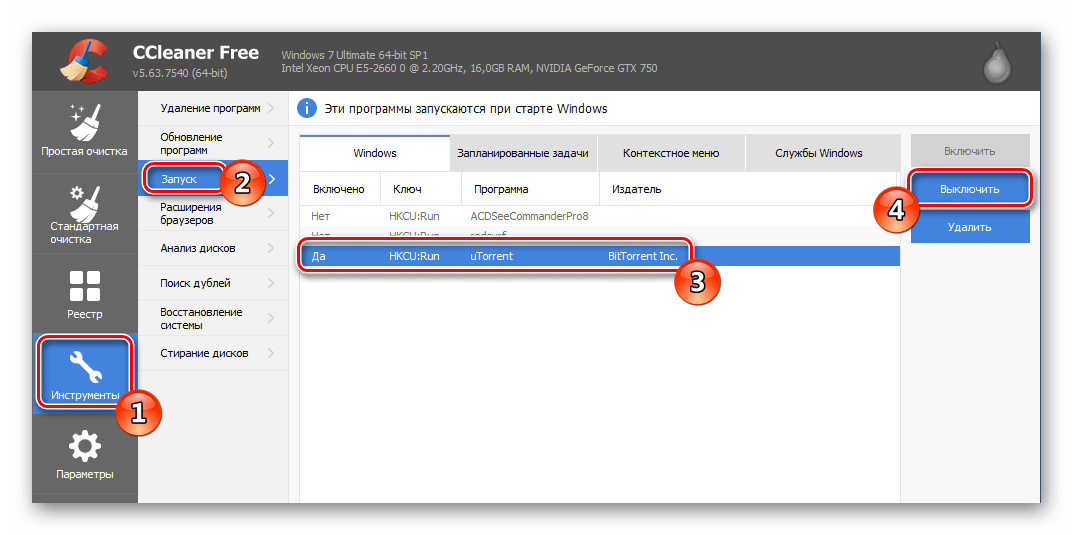Switch to Контекстное меню tab

point(671,153)
